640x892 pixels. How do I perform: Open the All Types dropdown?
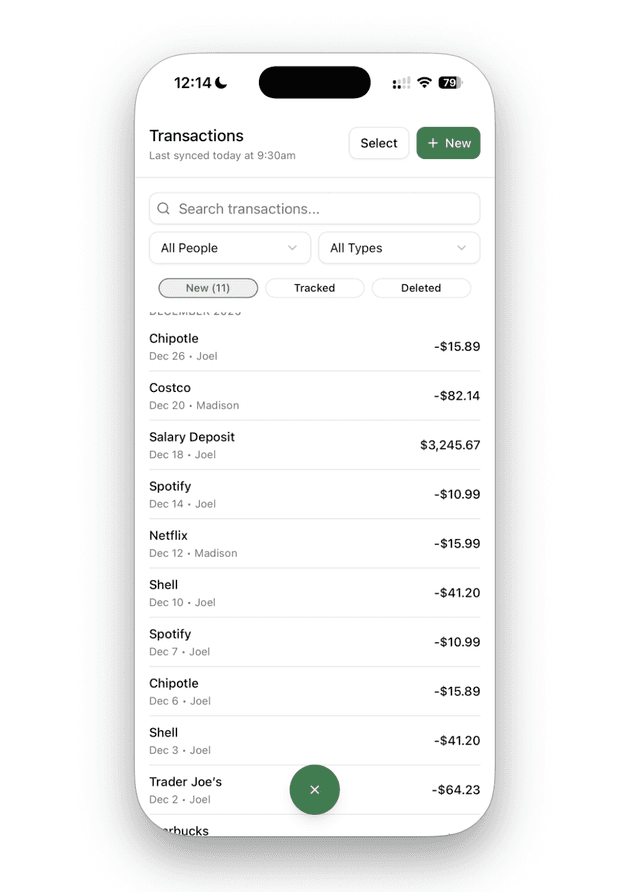[398, 247]
